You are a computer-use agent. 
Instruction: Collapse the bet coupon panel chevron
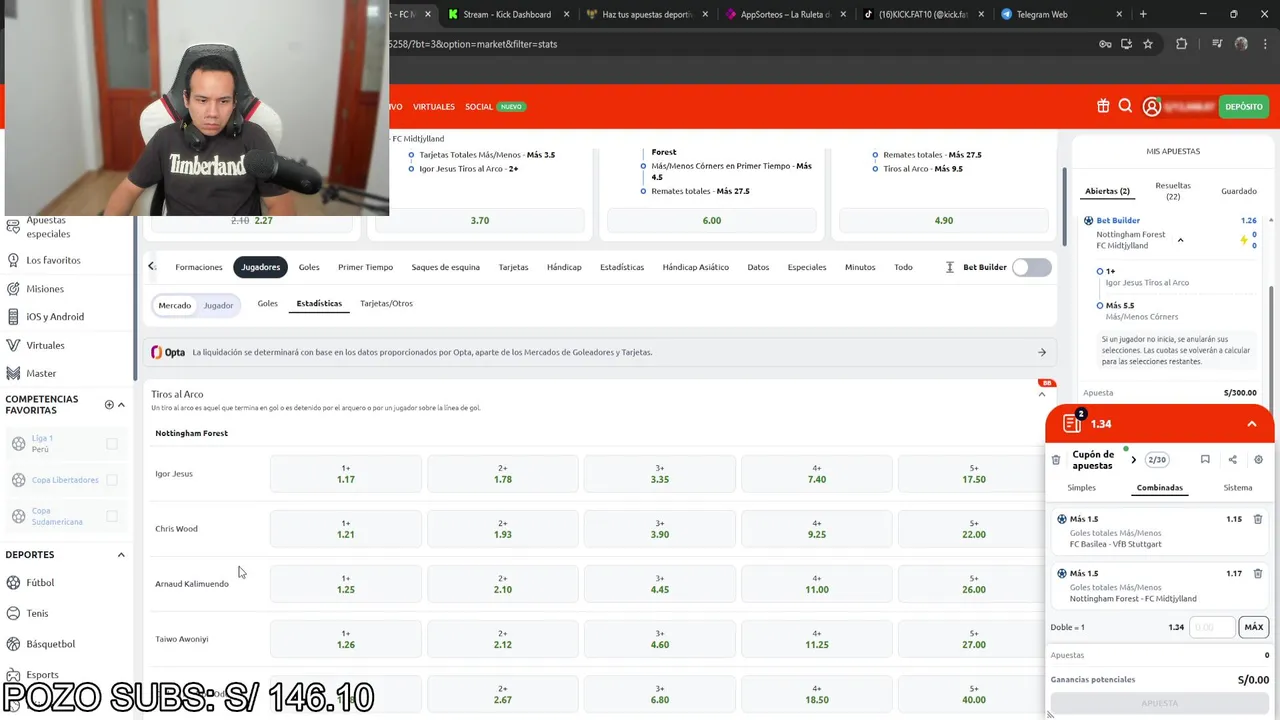1252,424
